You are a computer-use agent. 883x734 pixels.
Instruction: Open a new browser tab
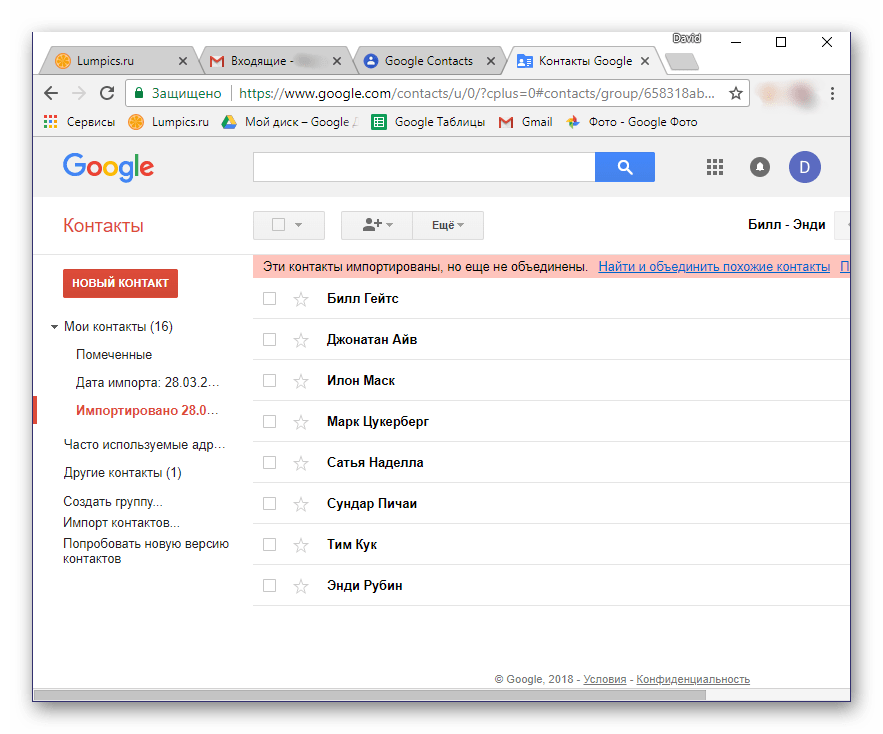point(682,61)
